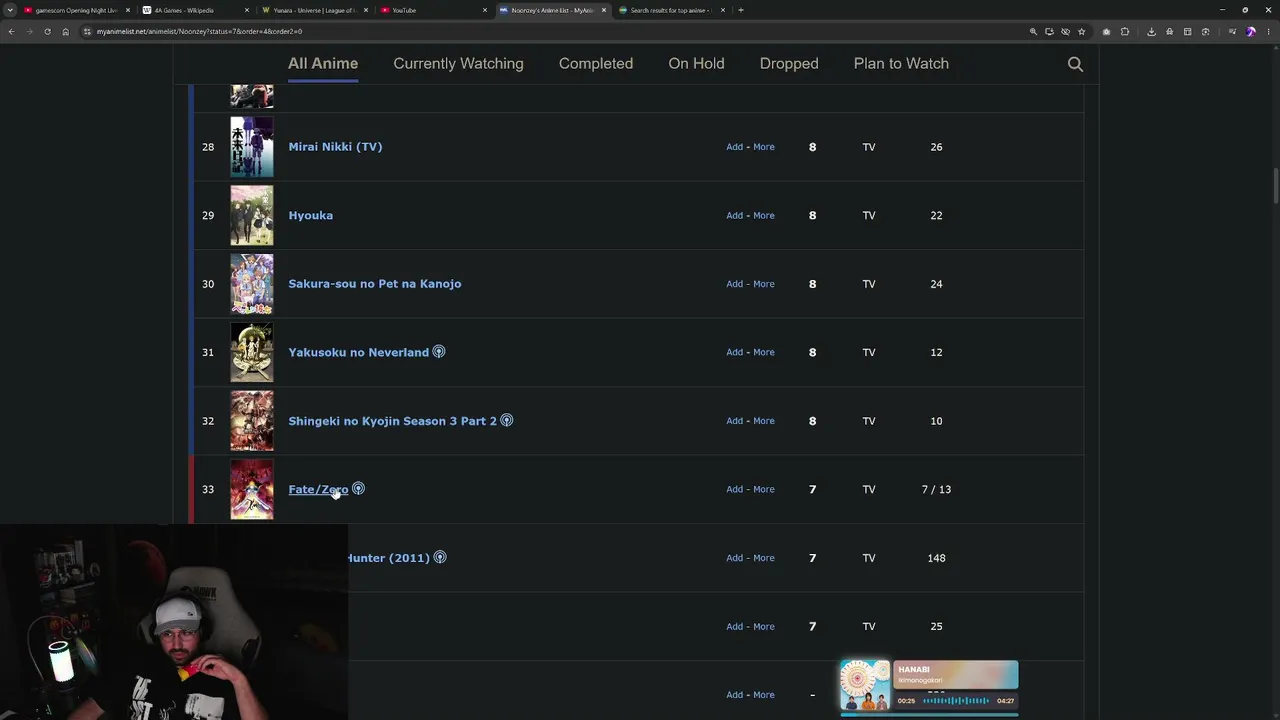This screenshot has width=1280, height=720.
Task: Click the broadcast icon beside Shingeki no Kyojin Season 3
Action: pos(507,420)
